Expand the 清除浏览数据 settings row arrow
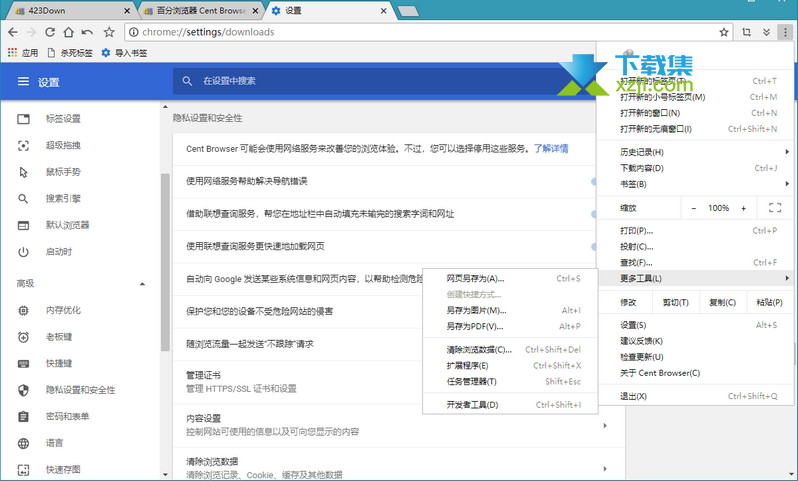This screenshot has width=798, height=481. pyautogui.click(x=605, y=468)
